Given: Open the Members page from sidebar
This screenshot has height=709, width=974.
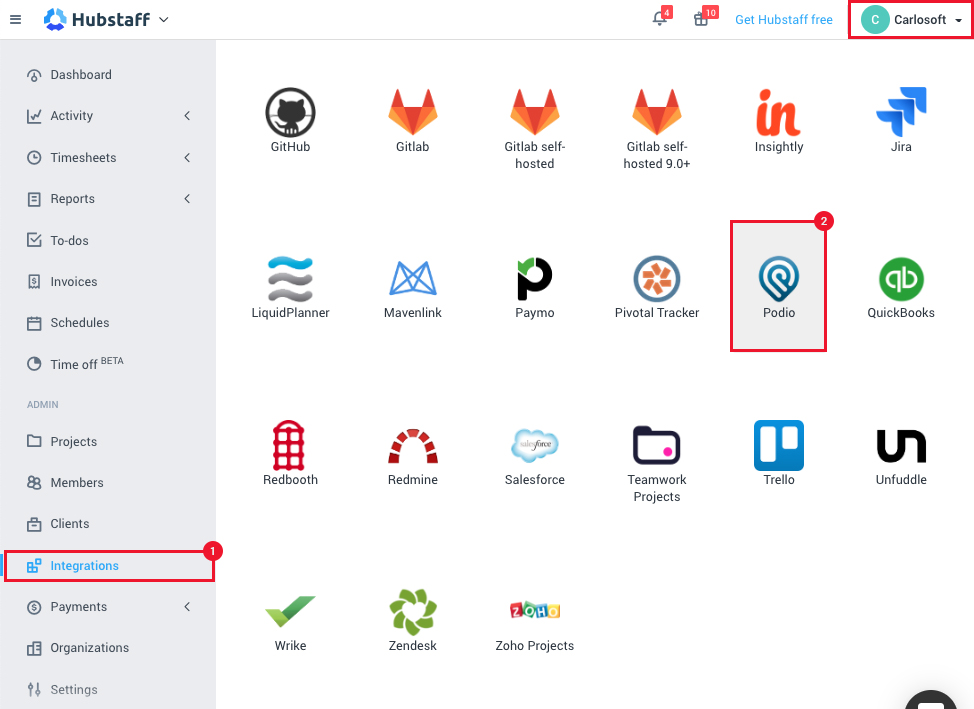Looking at the screenshot, I should (77, 482).
